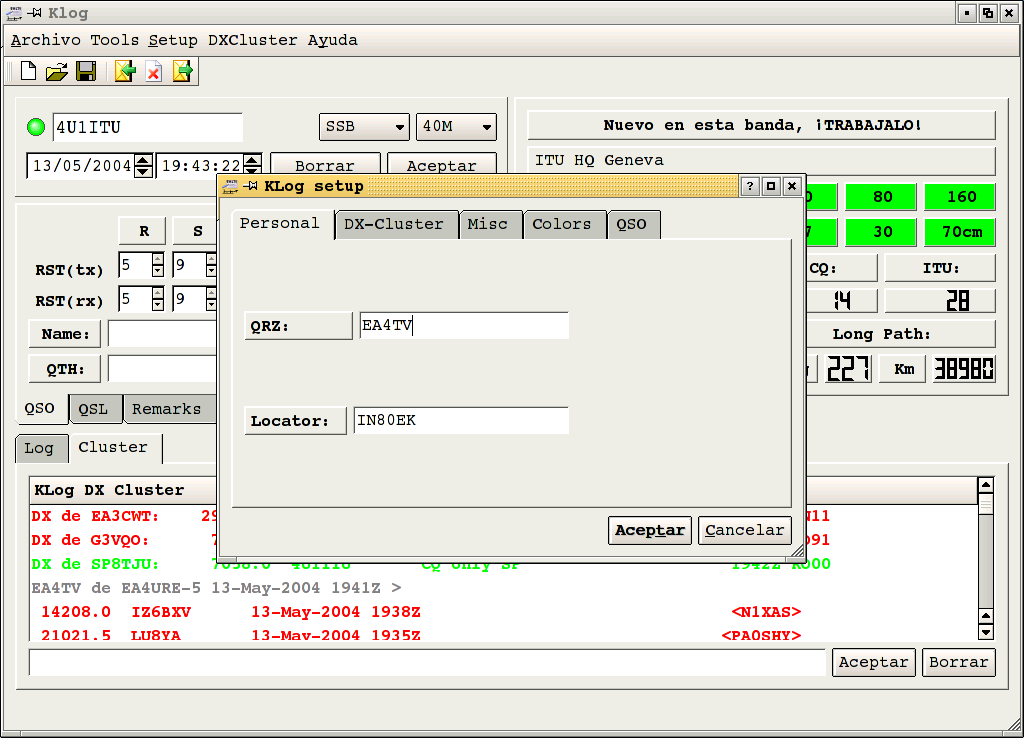
Task: Adjust the RST(tx) R spinner
Action: (x=157, y=265)
